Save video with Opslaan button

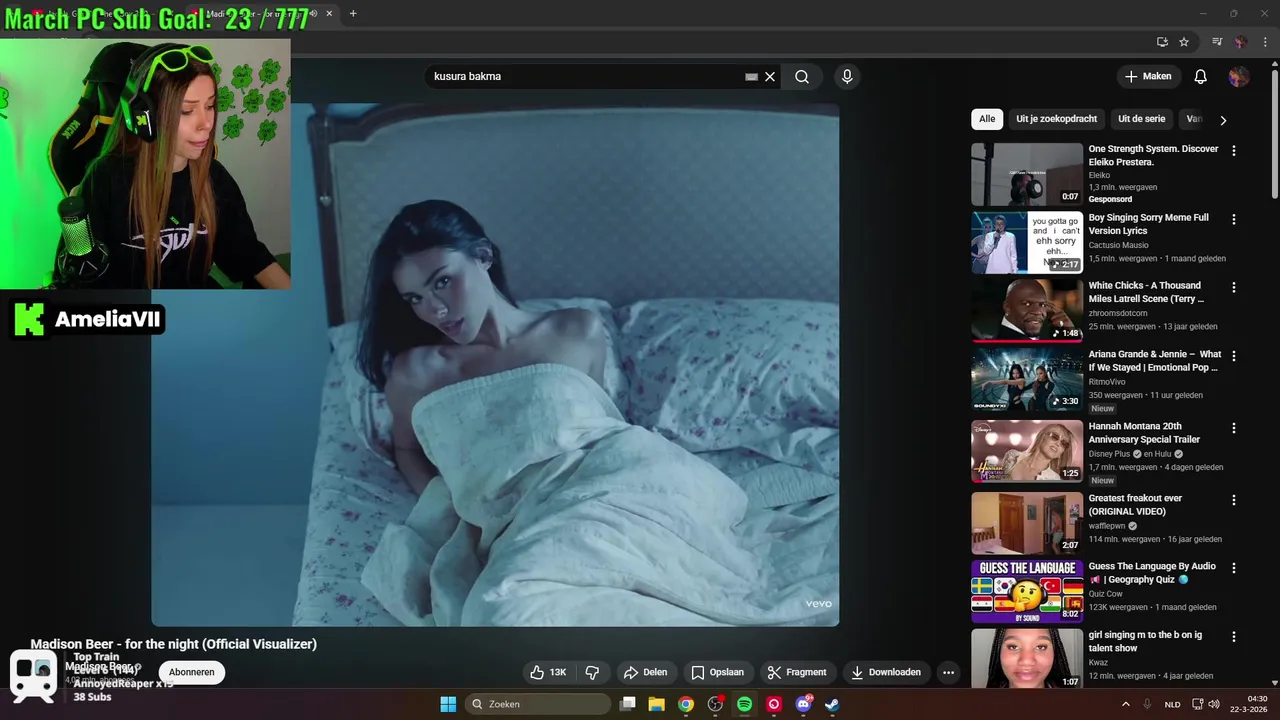pyautogui.click(x=717, y=672)
